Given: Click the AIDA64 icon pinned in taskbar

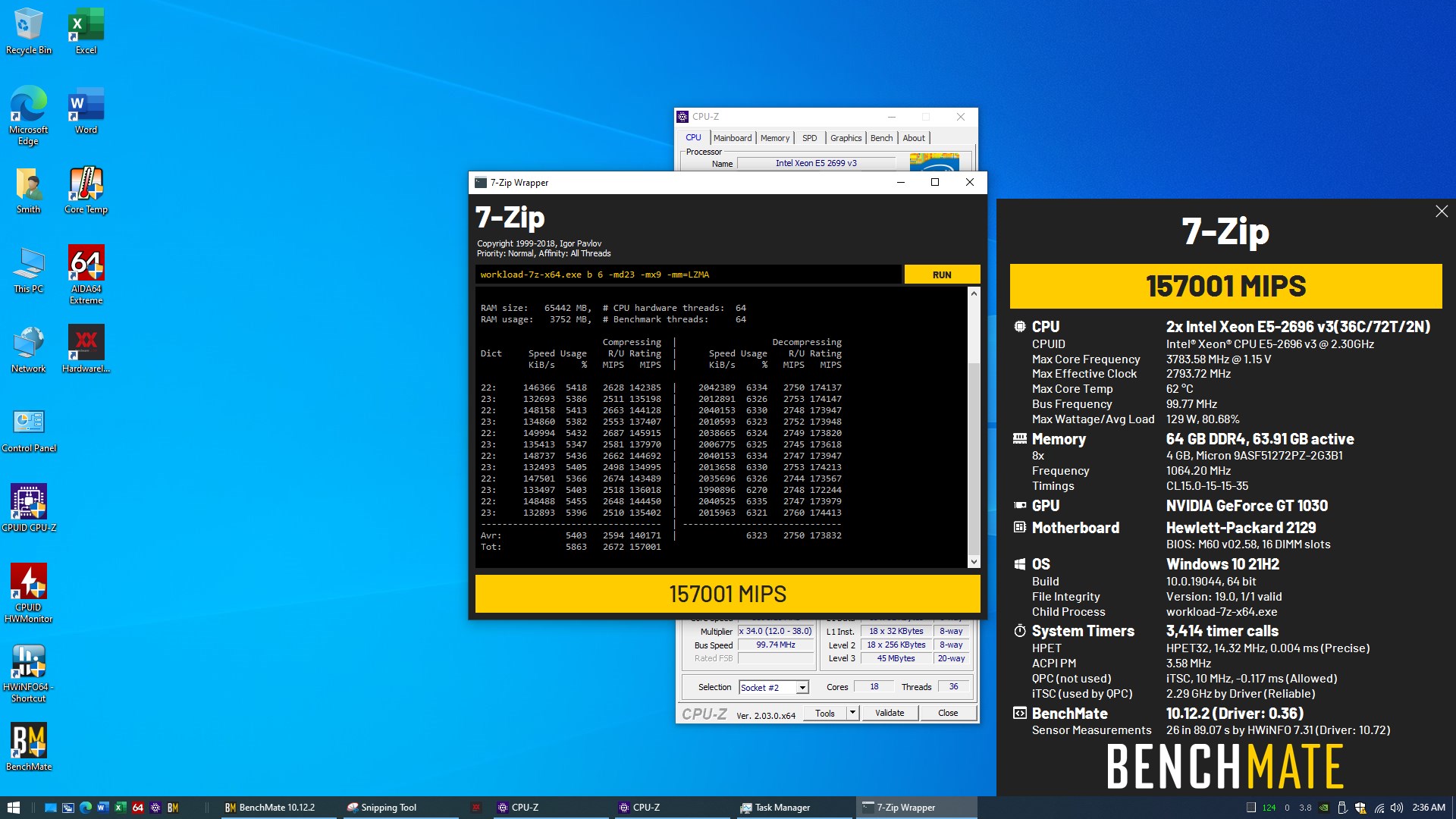Looking at the screenshot, I should click(138, 808).
